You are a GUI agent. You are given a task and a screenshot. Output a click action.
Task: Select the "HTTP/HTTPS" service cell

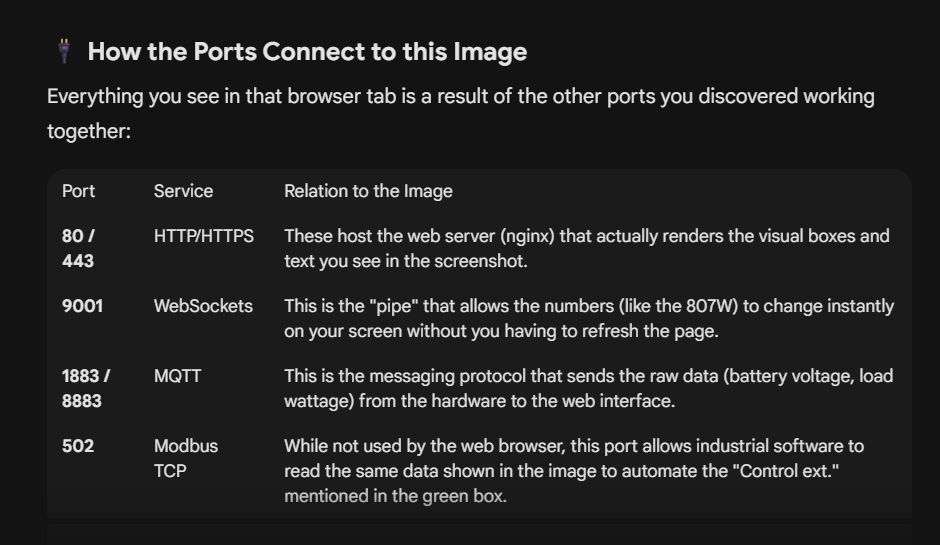tap(204, 236)
